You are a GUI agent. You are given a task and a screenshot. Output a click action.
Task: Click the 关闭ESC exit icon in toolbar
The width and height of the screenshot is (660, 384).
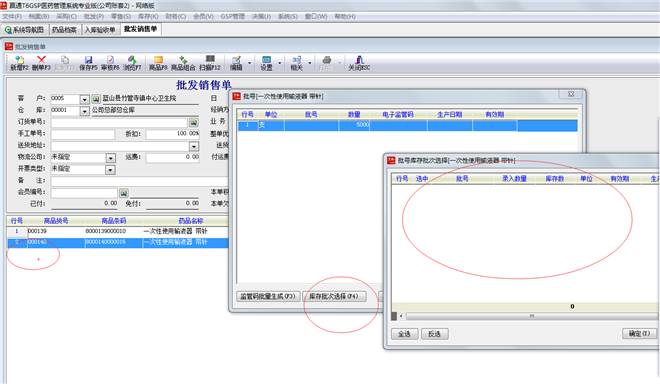pos(359,63)
